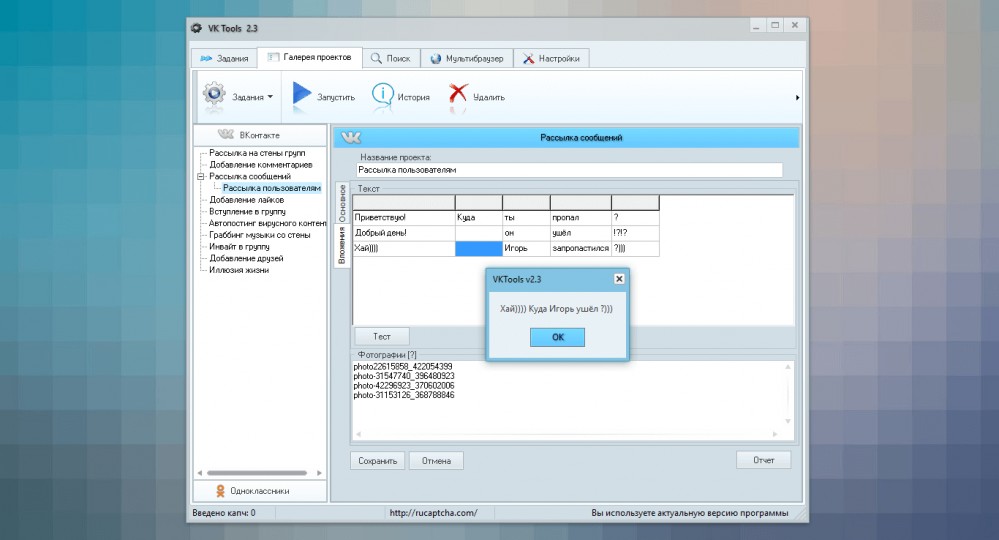
Task: Click the Игорь table cell
Action: click(x=526, y=248)
